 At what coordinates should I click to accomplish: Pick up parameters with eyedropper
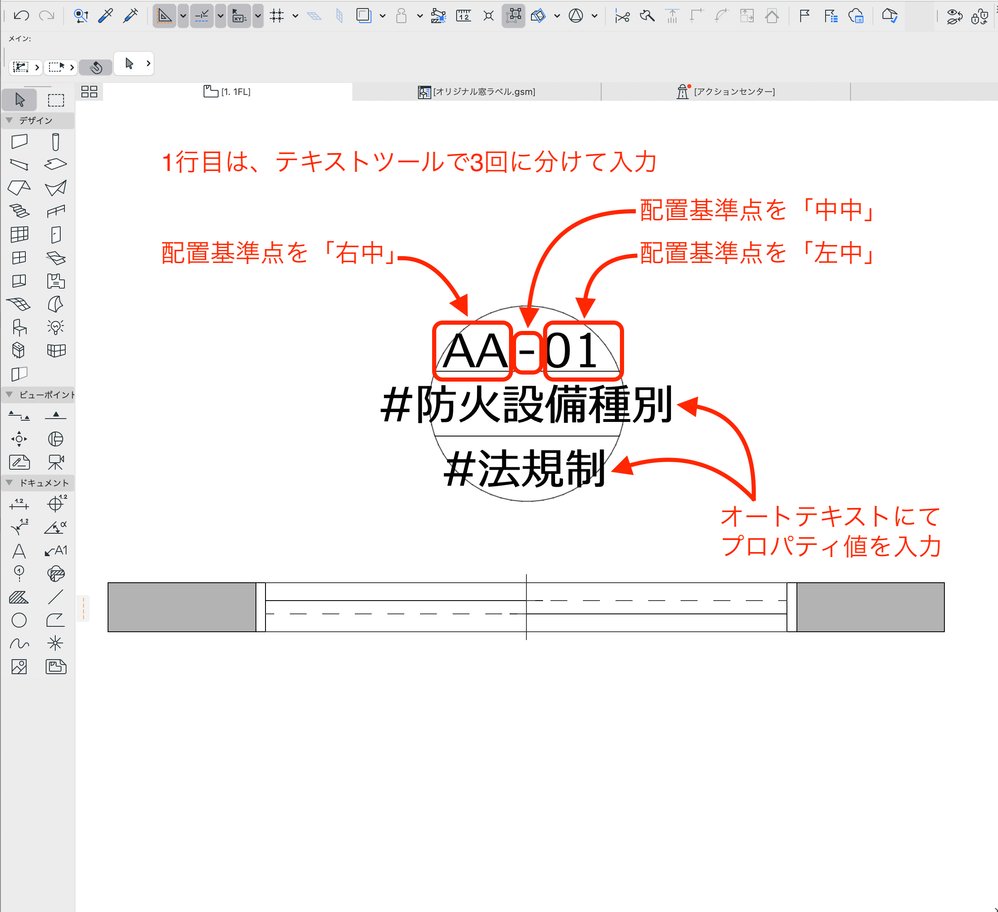click(105, 16)
